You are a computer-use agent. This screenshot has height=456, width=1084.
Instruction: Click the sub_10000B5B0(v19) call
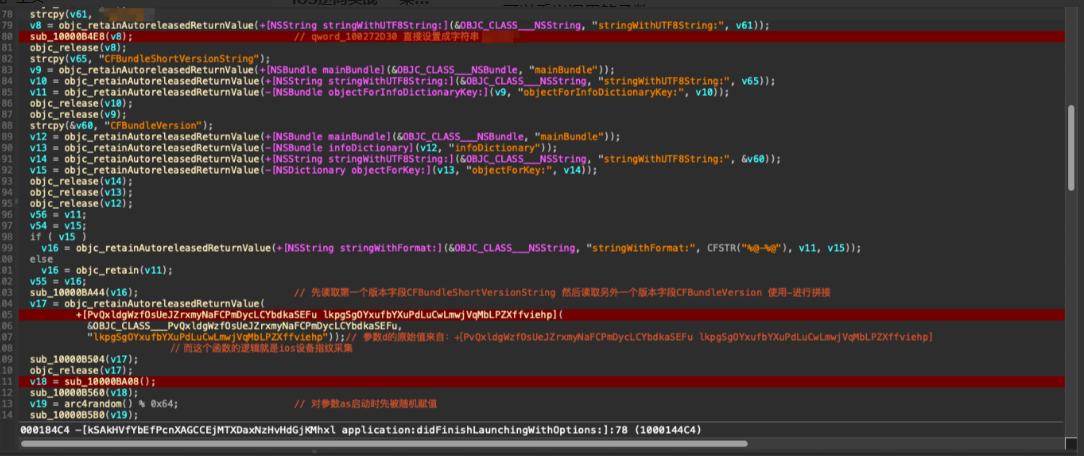pyautogui.click(x=84, y=415)
